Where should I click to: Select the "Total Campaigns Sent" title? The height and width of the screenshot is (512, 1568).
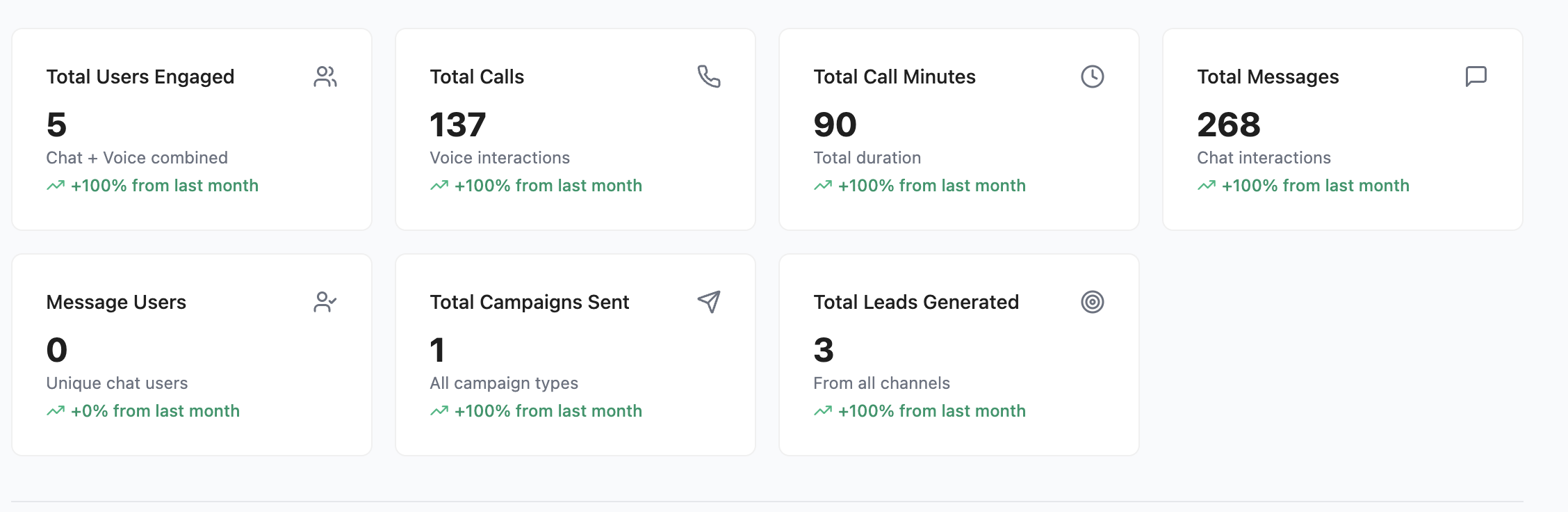pyautogui.click(x=530, y=302)
